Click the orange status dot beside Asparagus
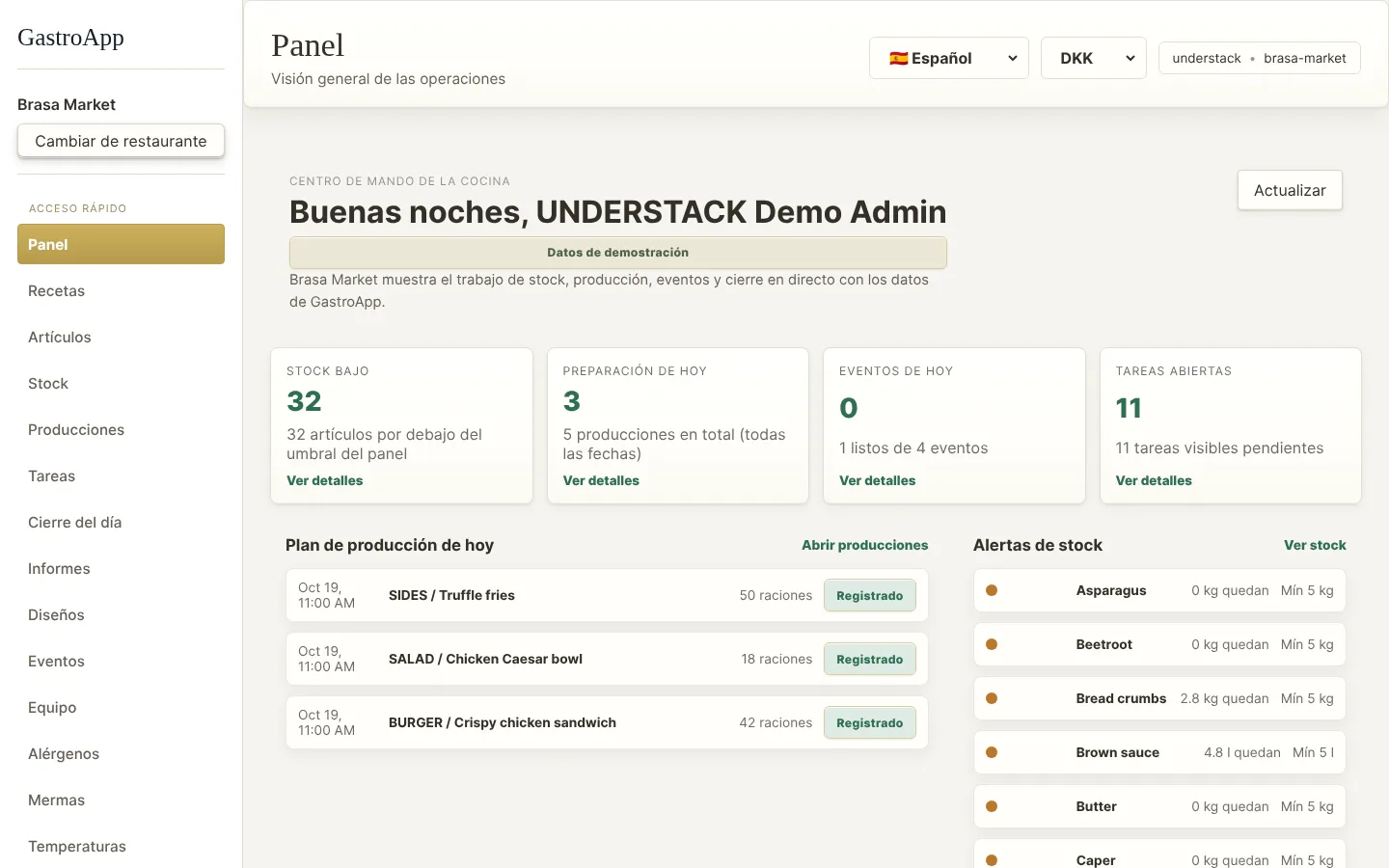 pos(992,590)
